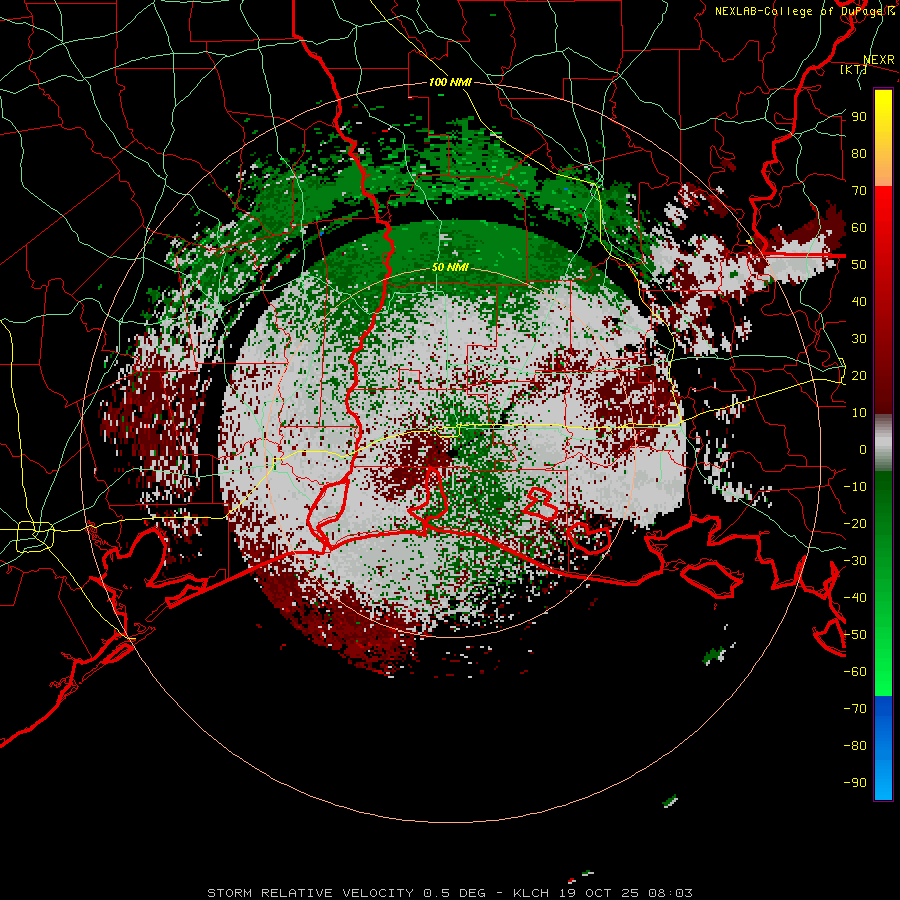Click the -70 value on the velocity scale

[x=855, y=709]
